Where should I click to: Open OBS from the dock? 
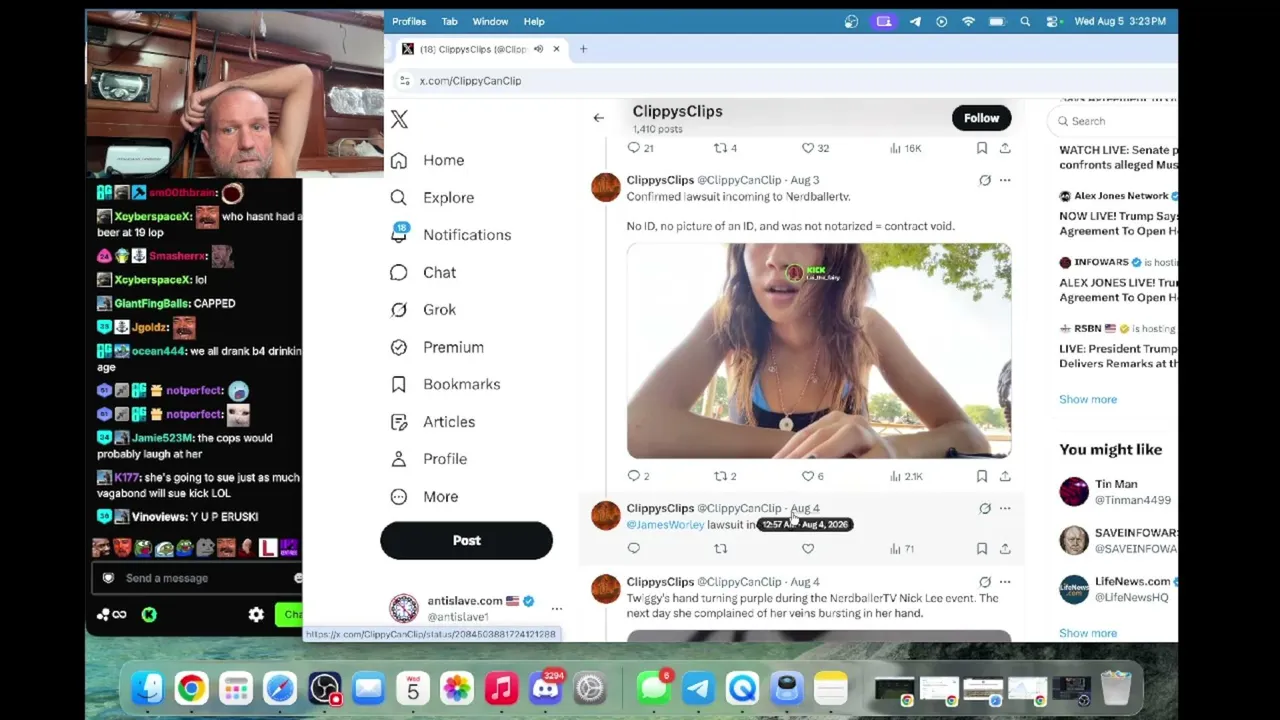coord(324,688)
